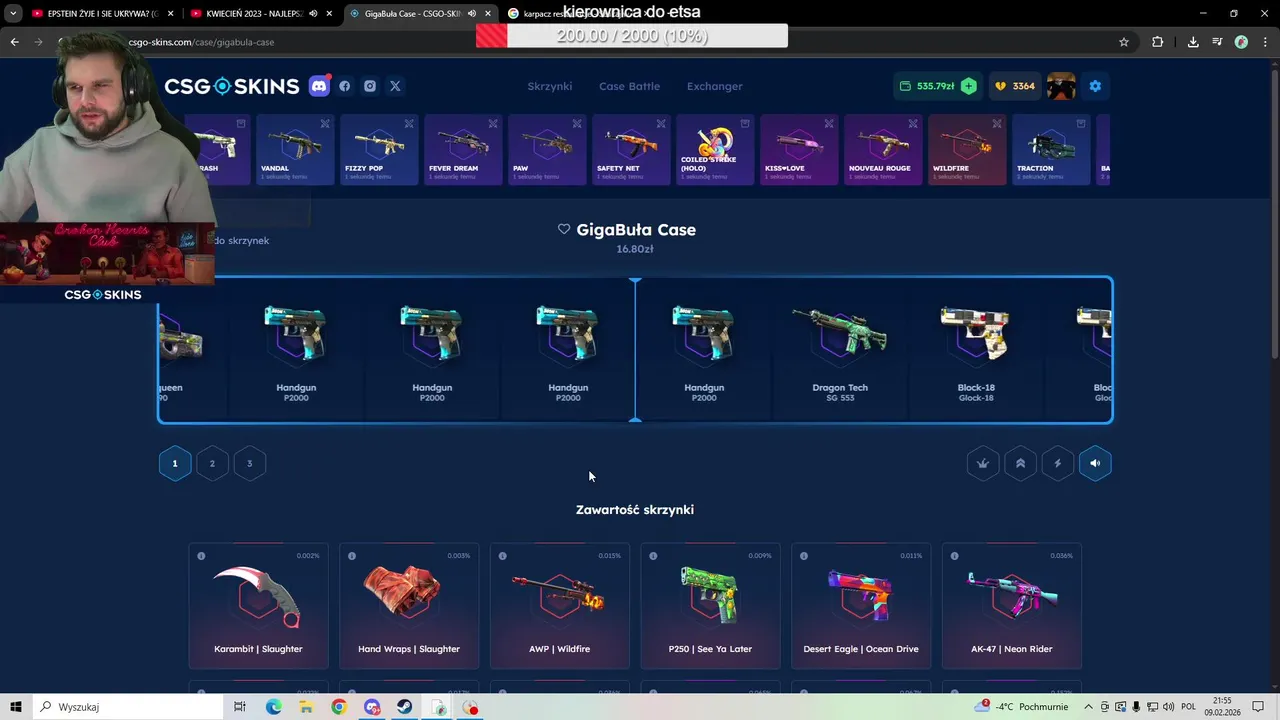
Task: Click the COILED STRIKE (HOLO) drop card
Action: click(x=715, y=149)
